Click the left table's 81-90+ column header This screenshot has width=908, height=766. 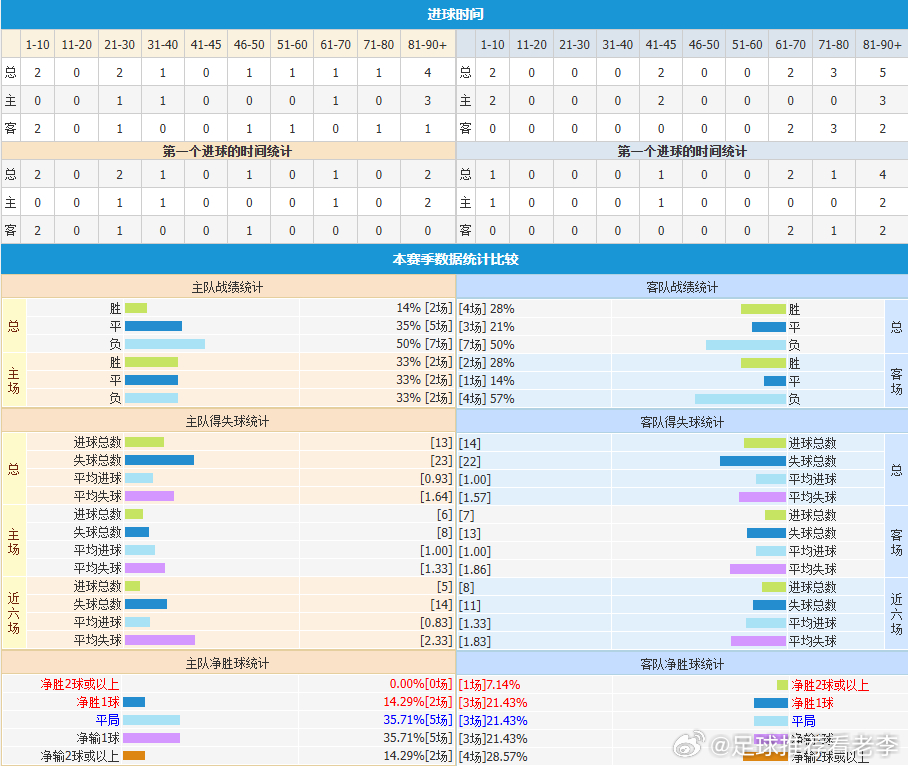[427, 45]
